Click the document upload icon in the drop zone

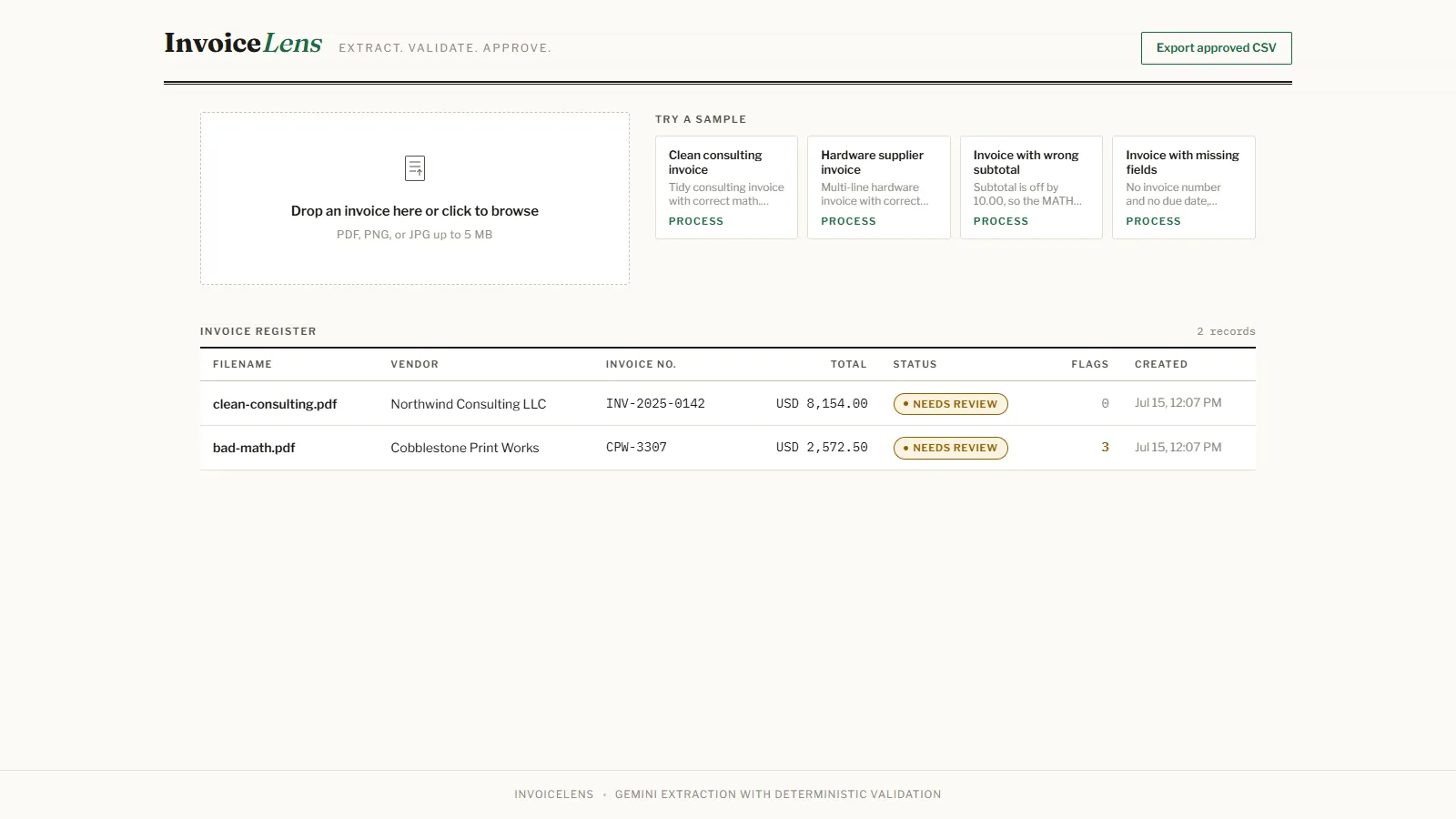coord(415,168)
